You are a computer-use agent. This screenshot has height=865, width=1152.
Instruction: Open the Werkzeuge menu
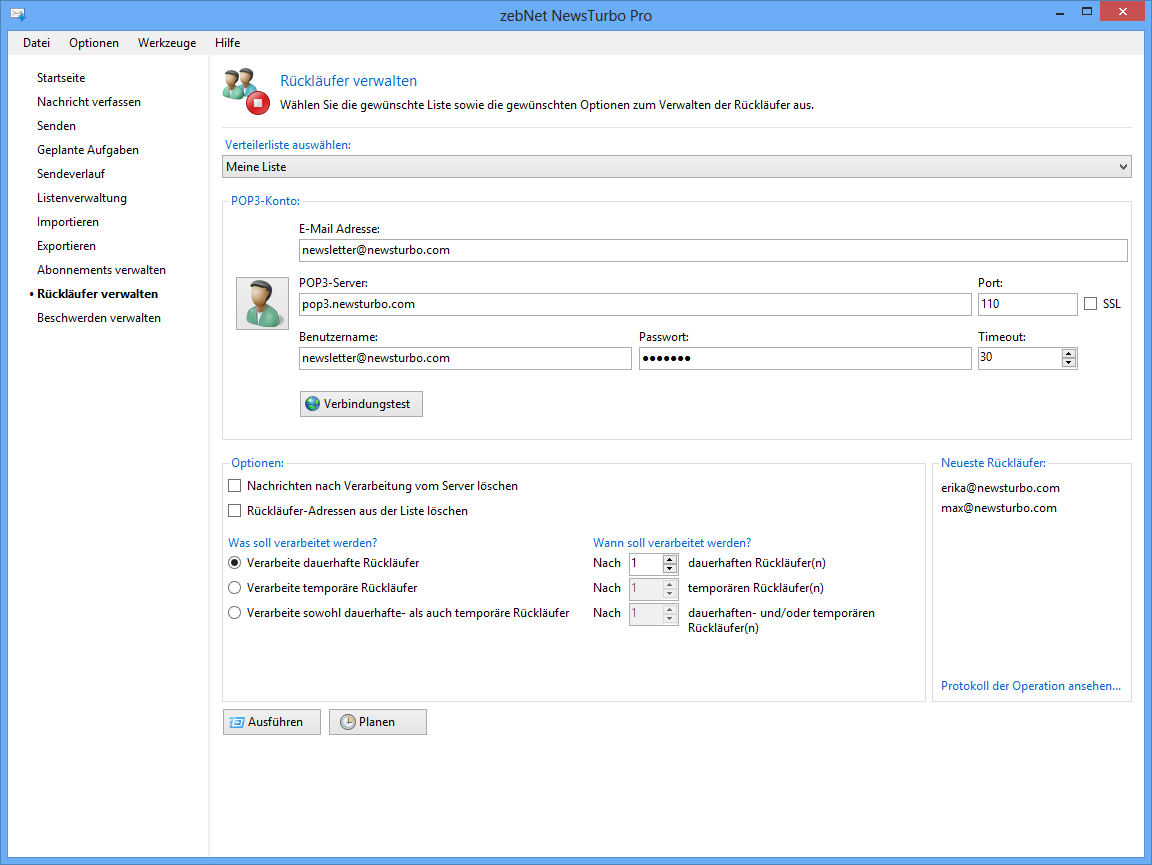coord(167,43)
